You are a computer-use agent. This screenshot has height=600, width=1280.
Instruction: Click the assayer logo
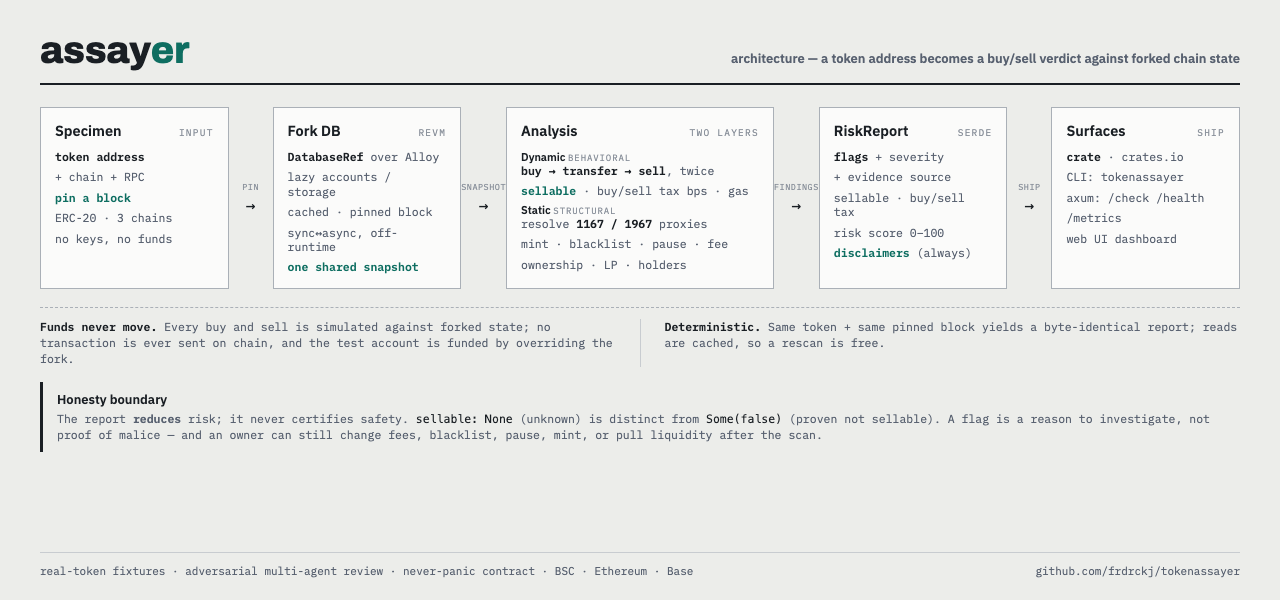coord(115,52)
